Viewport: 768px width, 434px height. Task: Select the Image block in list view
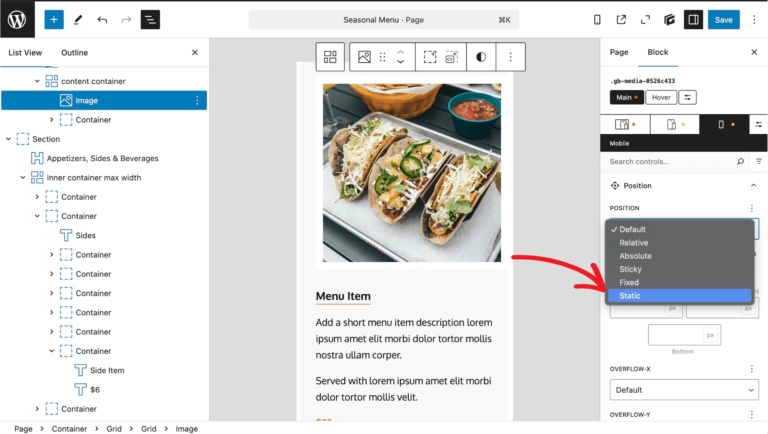[x=104, y=100]
